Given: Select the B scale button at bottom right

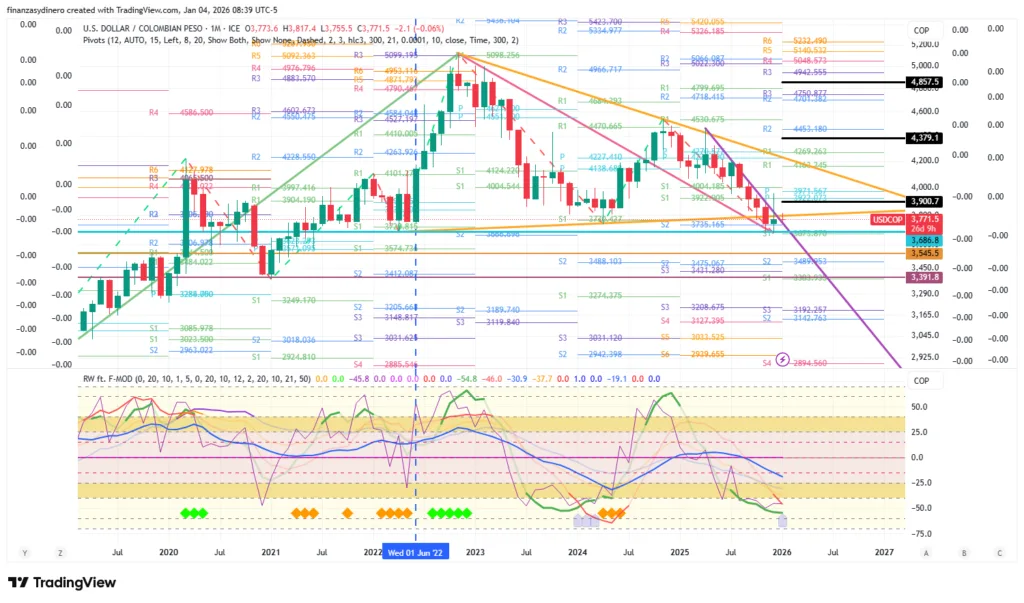Looking at the screenshot, I should click(x=964, y=551).
